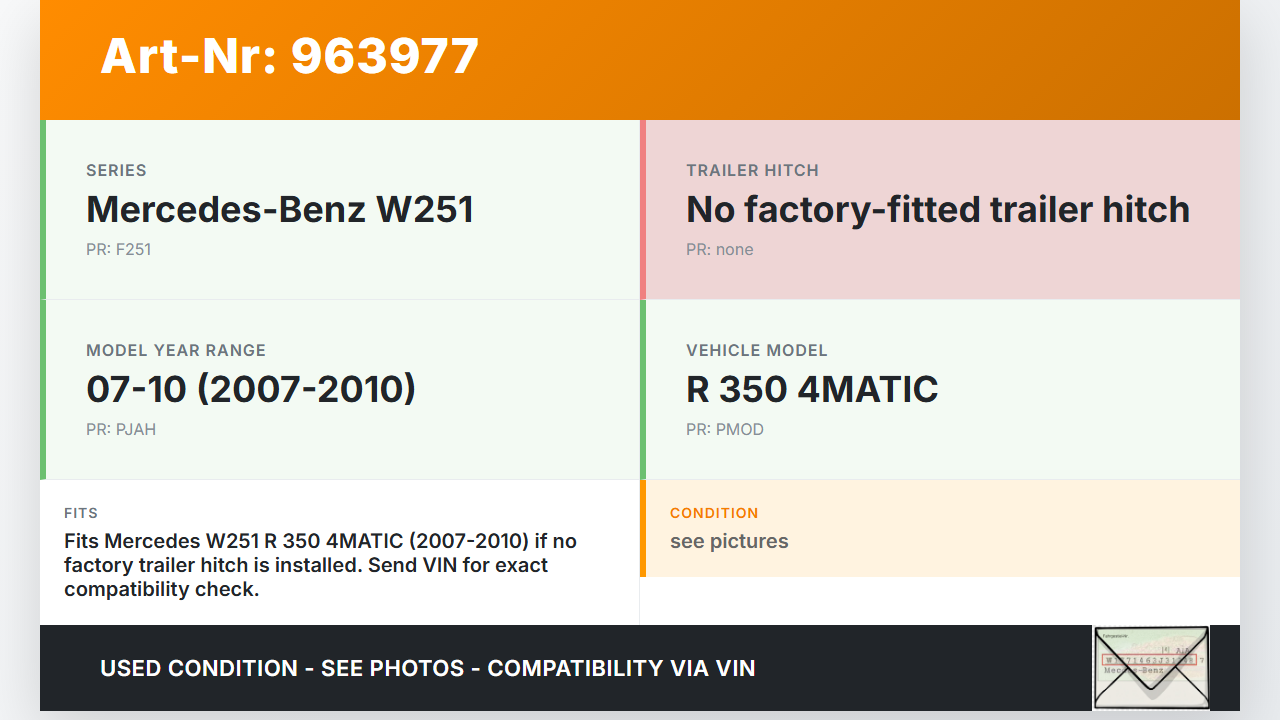
Task: Click the PR: none label
Action: pos(719,249)
